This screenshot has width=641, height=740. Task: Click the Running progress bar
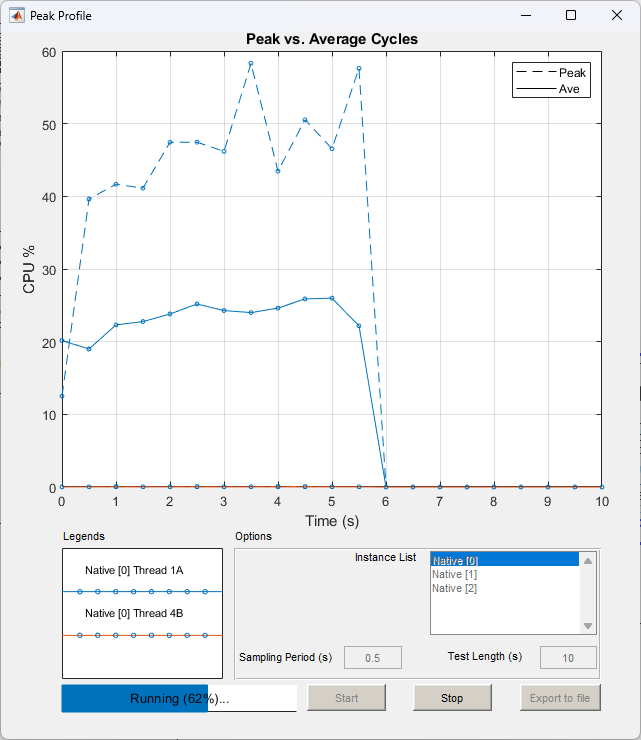(179, 698)
